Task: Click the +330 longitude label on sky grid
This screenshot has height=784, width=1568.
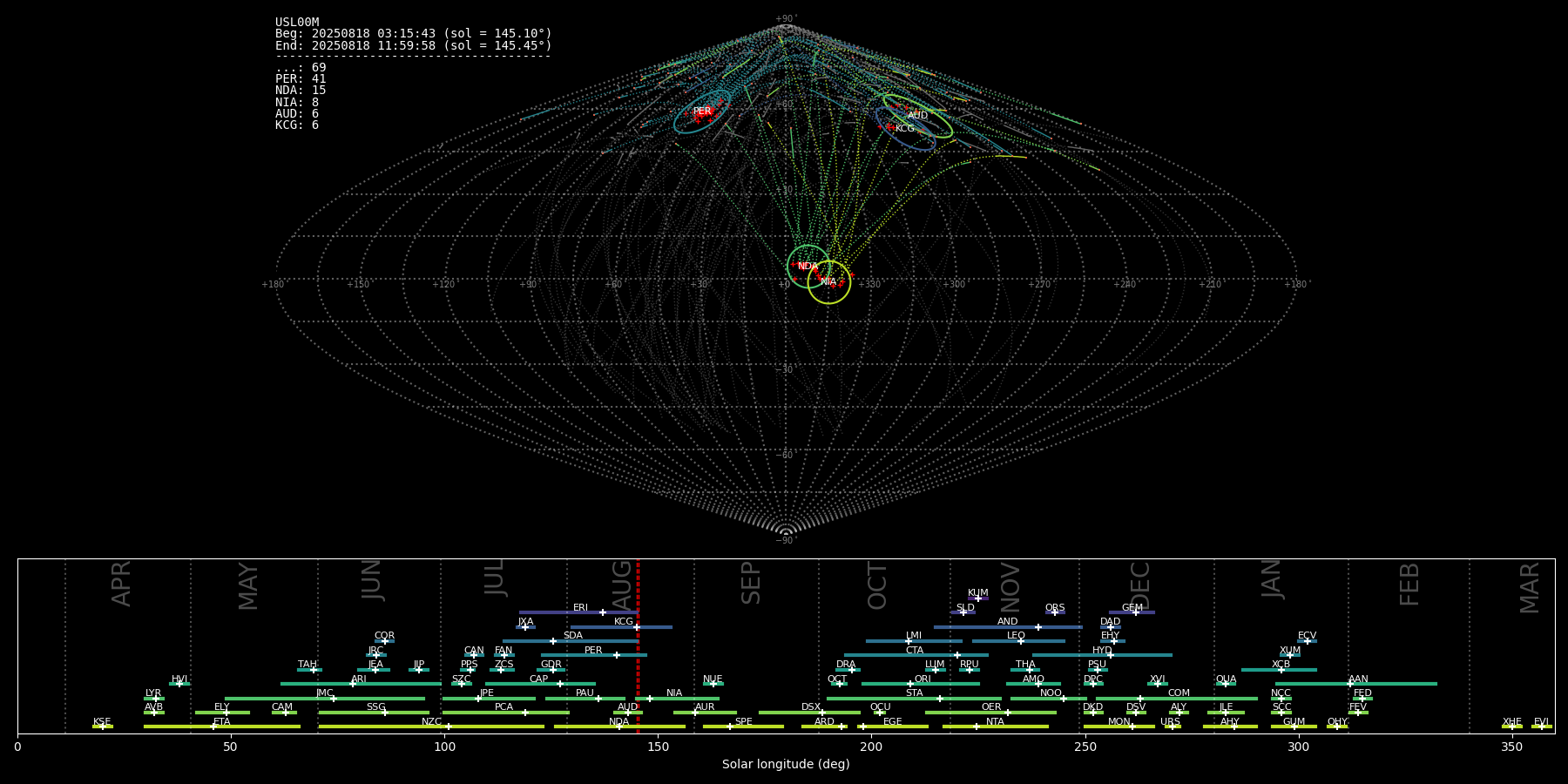Action: click(x=869, y=284)
